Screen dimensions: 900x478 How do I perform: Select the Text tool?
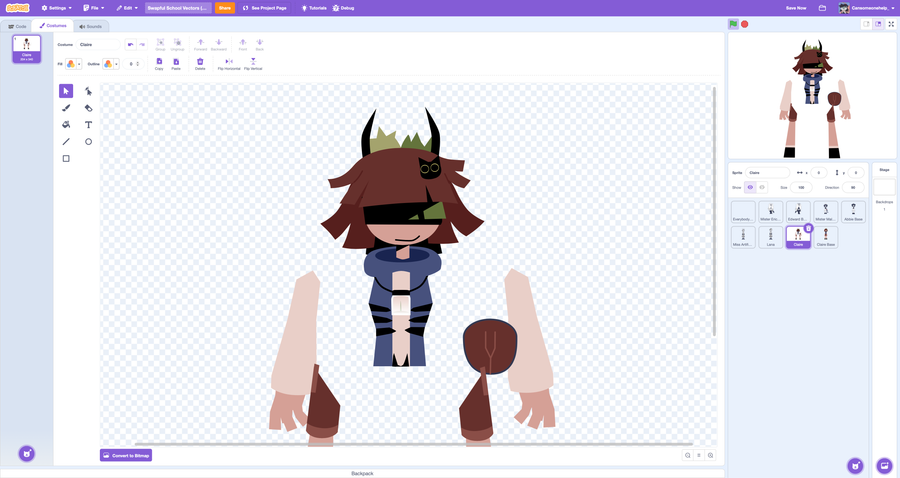(x=88, y=125)
